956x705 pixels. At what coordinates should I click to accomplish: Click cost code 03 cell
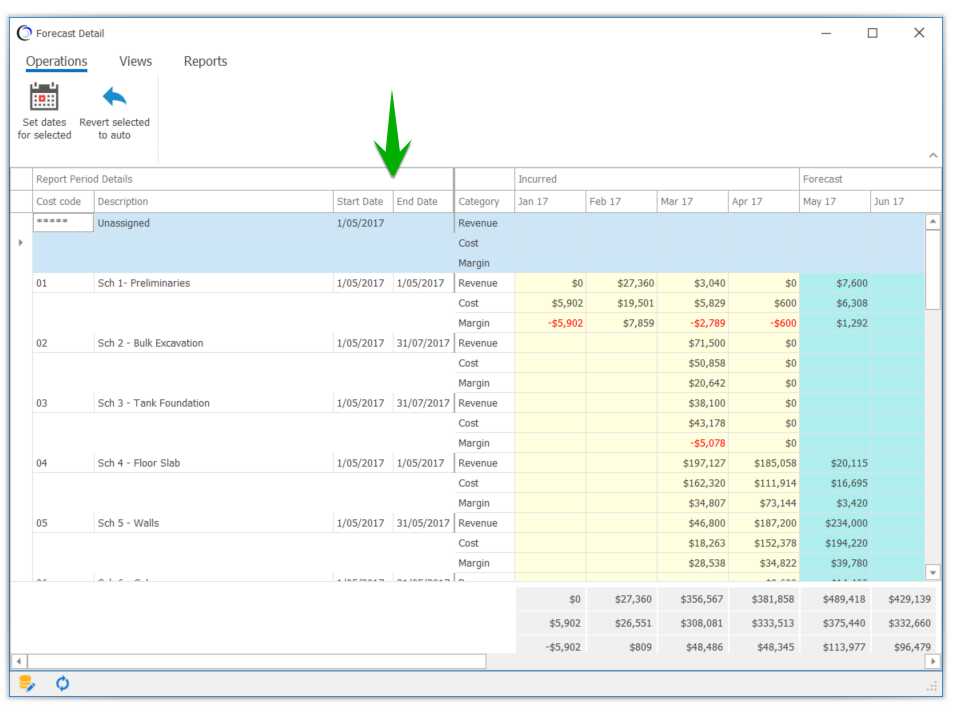[63, 403]
